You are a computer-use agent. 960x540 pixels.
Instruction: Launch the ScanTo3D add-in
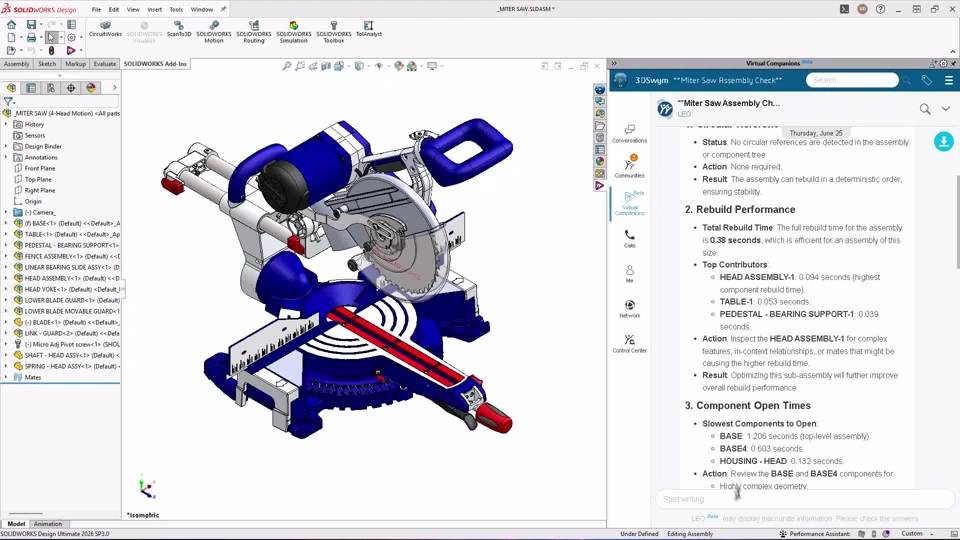click(x=179, y=29)
